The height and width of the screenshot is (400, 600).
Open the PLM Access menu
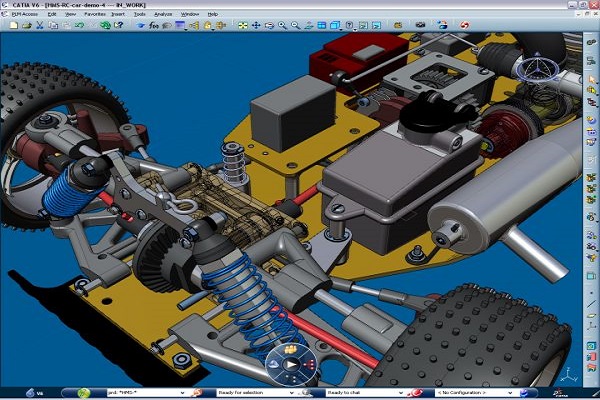pyautogui.click(x=25, y=14)
